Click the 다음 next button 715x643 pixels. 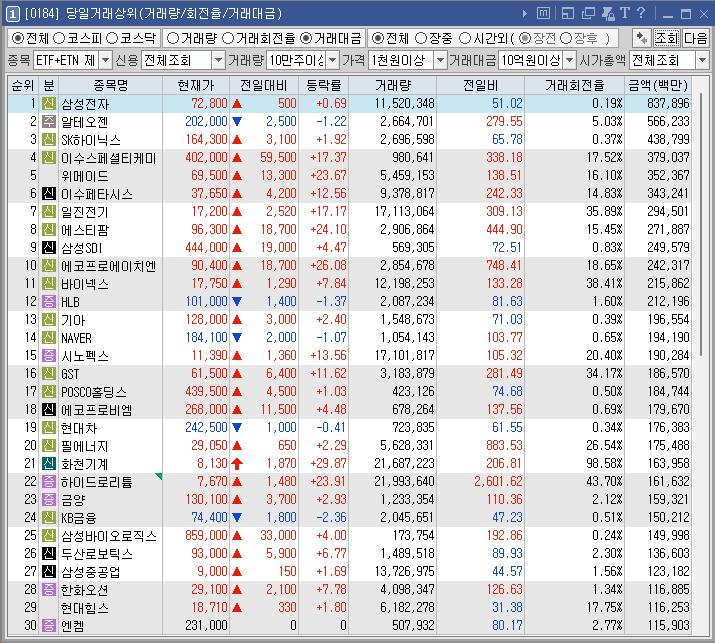695,38
